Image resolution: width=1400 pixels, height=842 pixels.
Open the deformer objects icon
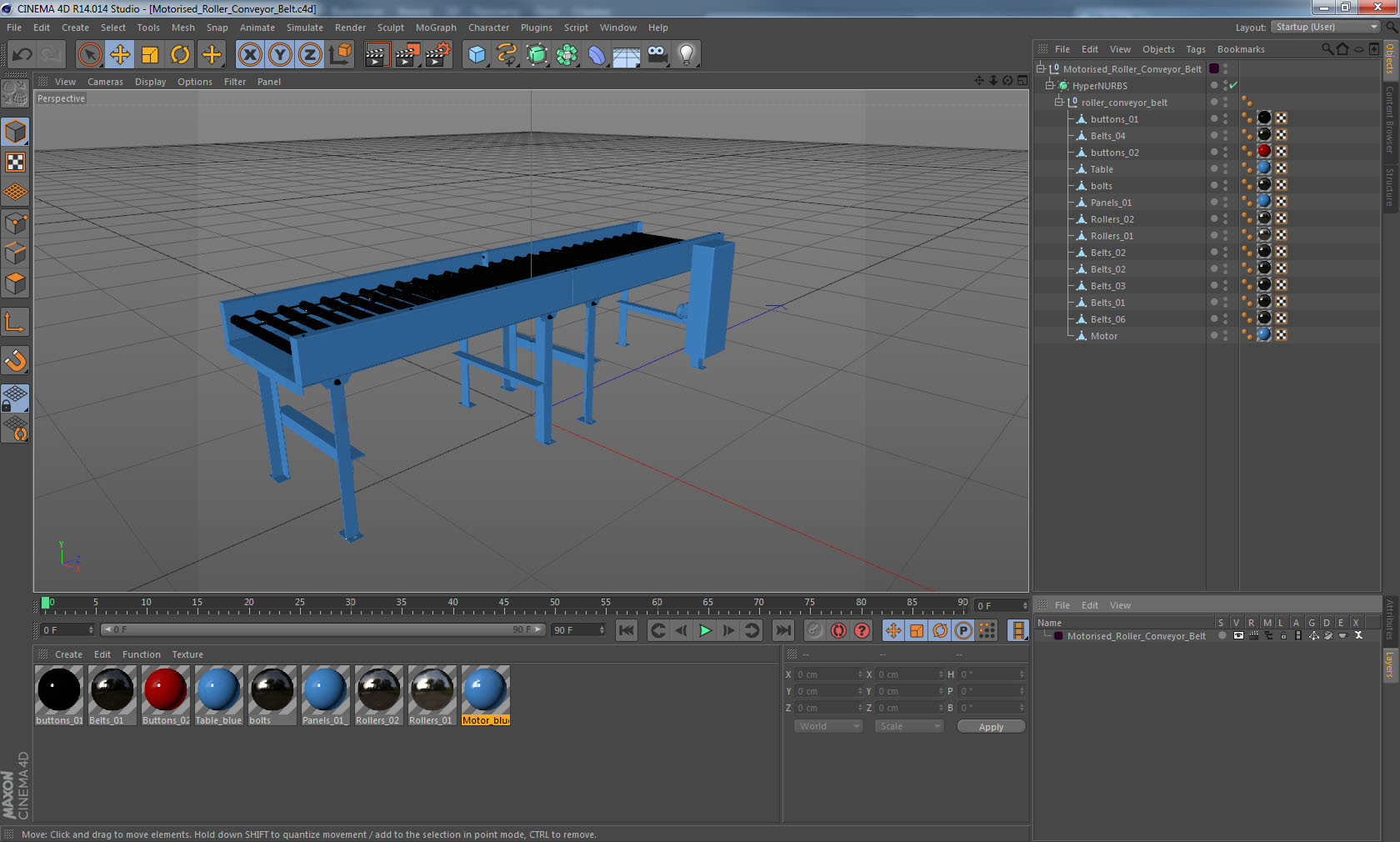pos(597,55)
